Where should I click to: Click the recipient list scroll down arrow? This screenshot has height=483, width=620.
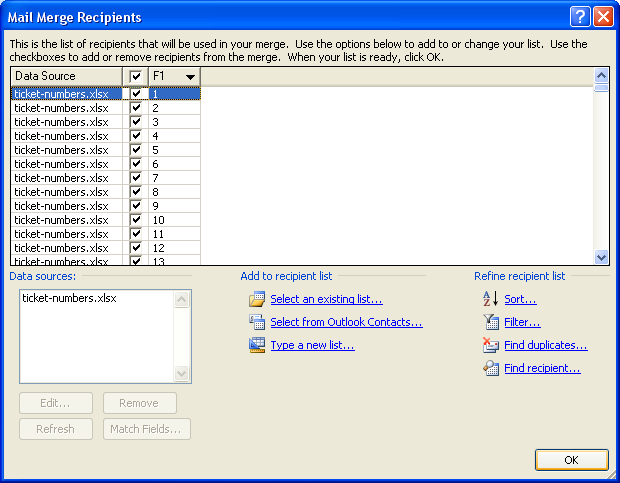[601, 258]
